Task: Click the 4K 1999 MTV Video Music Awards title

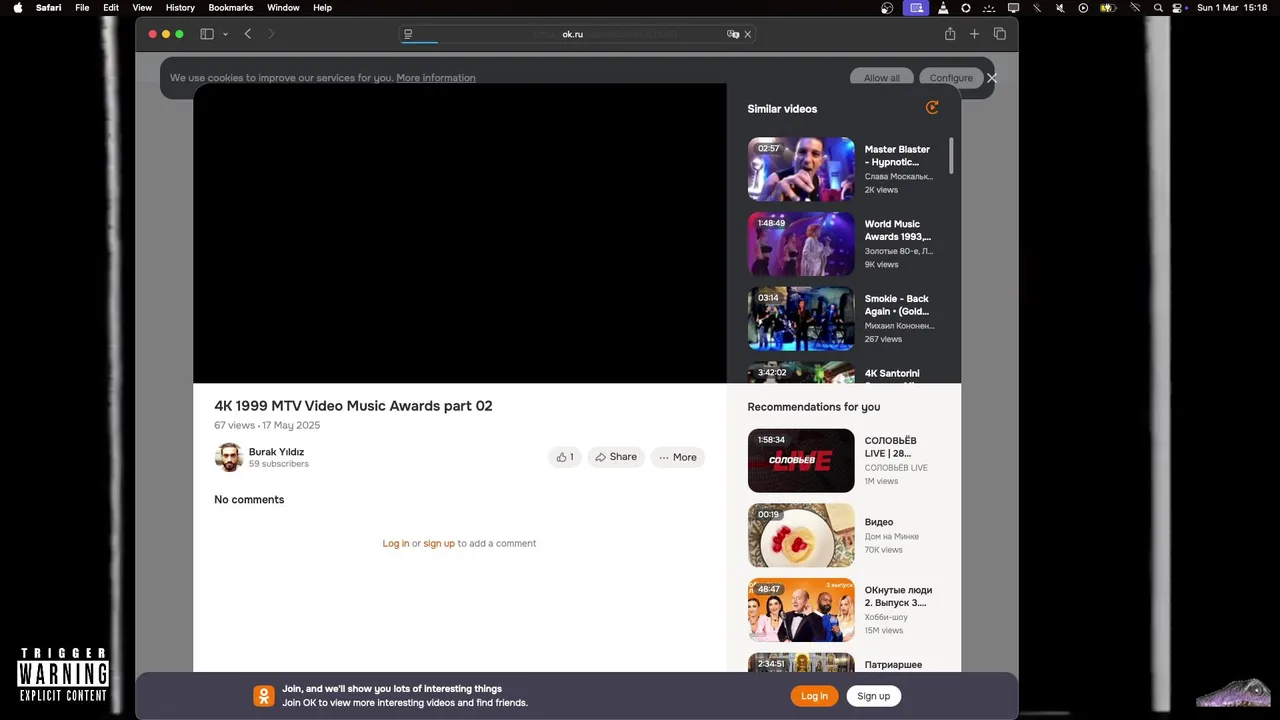Action: pyautogui.click(x=353, y=405)
